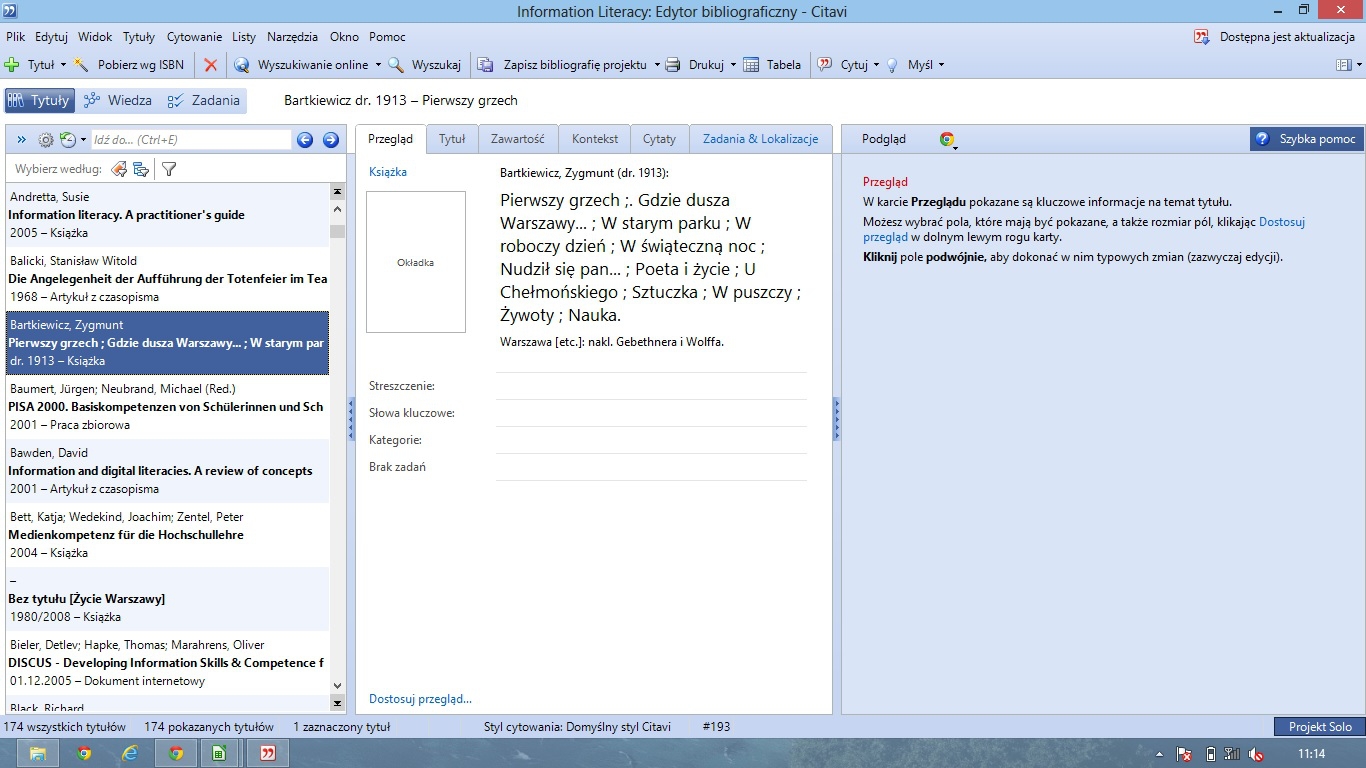
Task: Click the filter funnel icon
Action: pos(169,169)
